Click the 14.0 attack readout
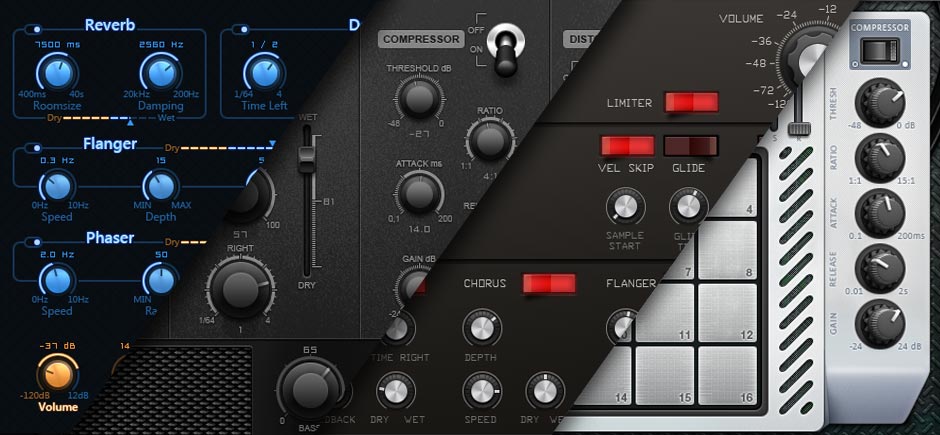The height and width of the screenshot is (435, 940). (419, 229)
